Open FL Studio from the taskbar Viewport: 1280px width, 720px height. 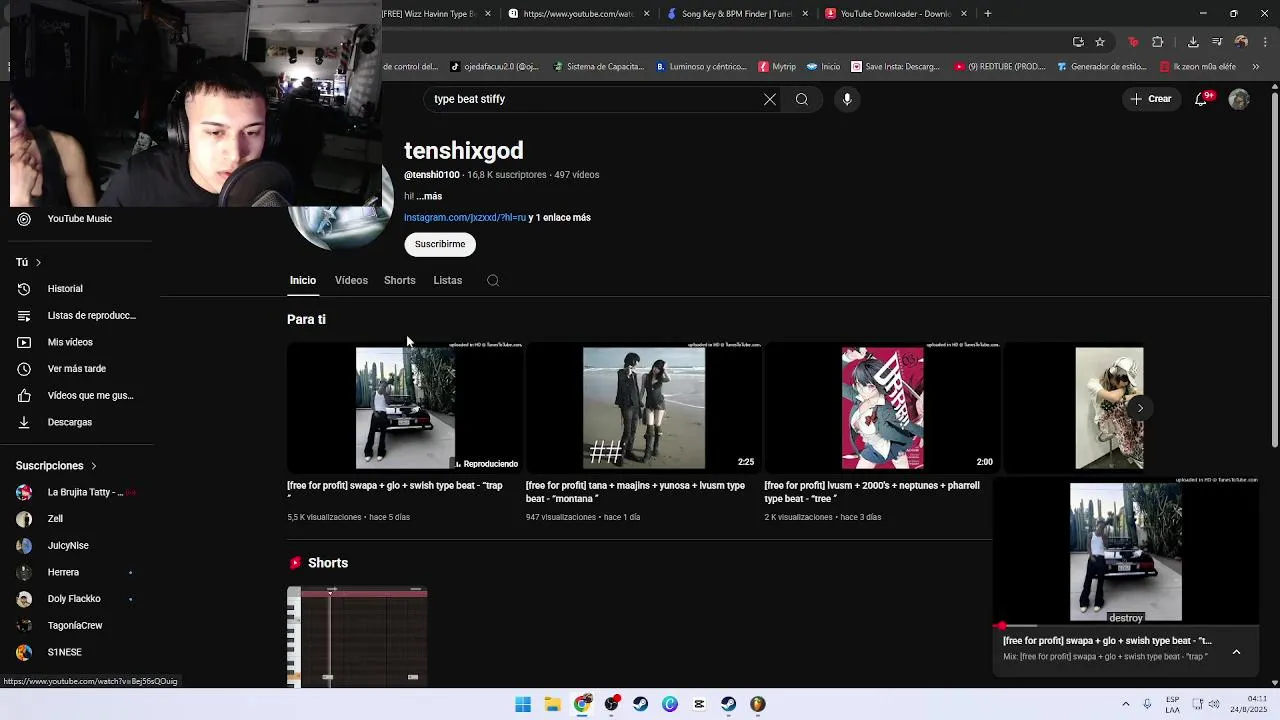coord(757,704)
